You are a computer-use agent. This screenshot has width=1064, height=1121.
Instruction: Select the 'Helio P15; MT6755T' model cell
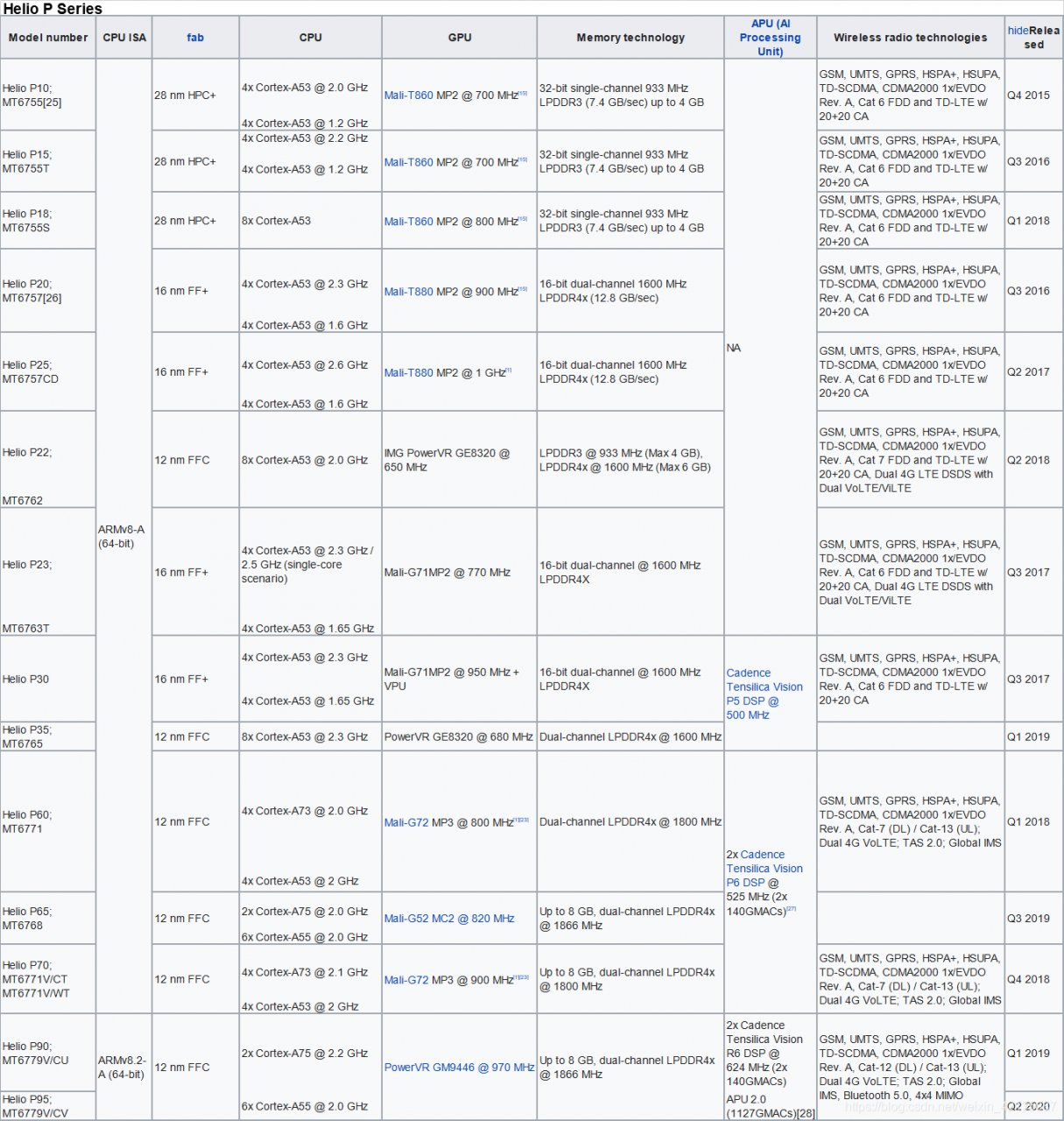[x=48, y=162]
